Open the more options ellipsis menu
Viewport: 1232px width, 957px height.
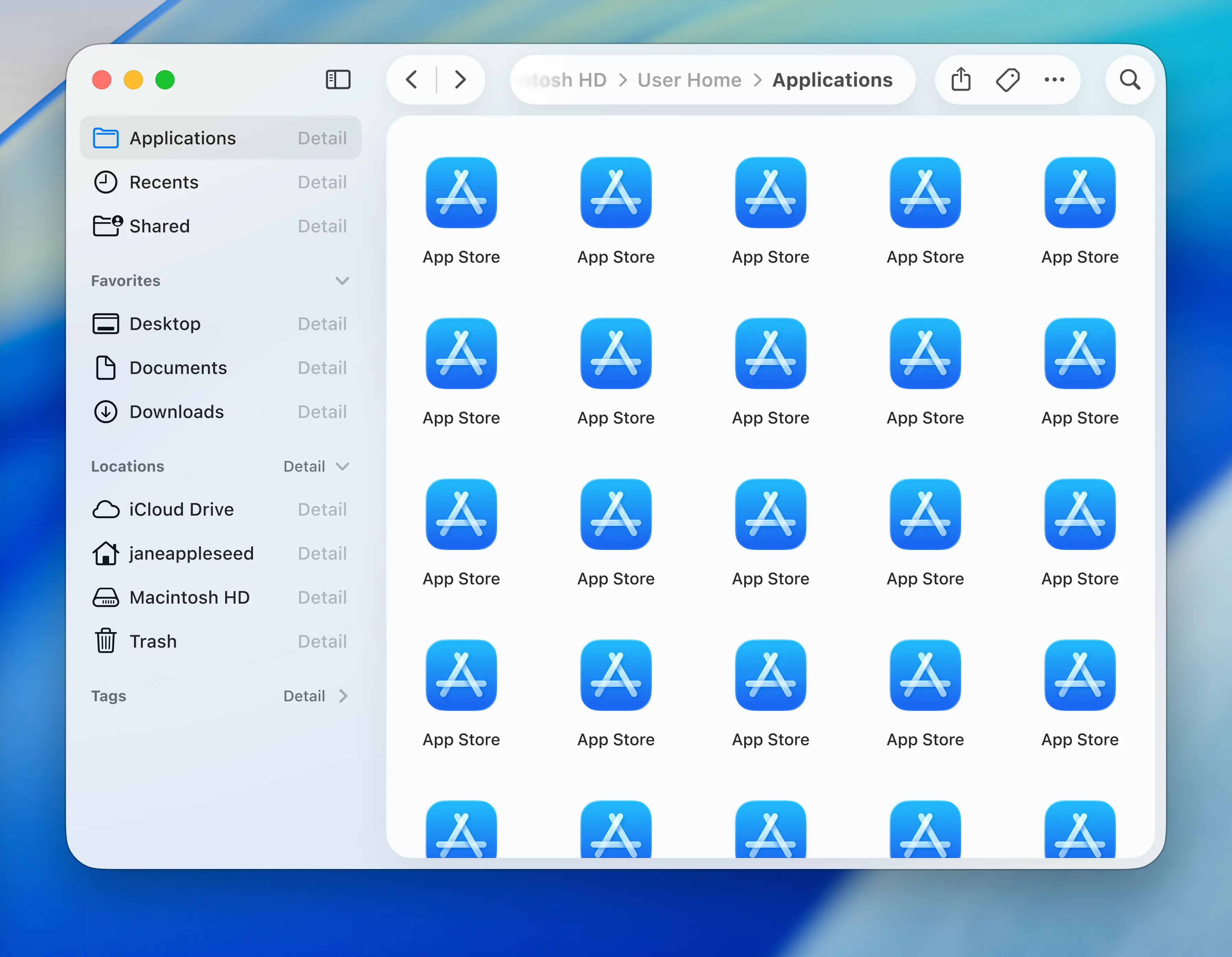1054,79
